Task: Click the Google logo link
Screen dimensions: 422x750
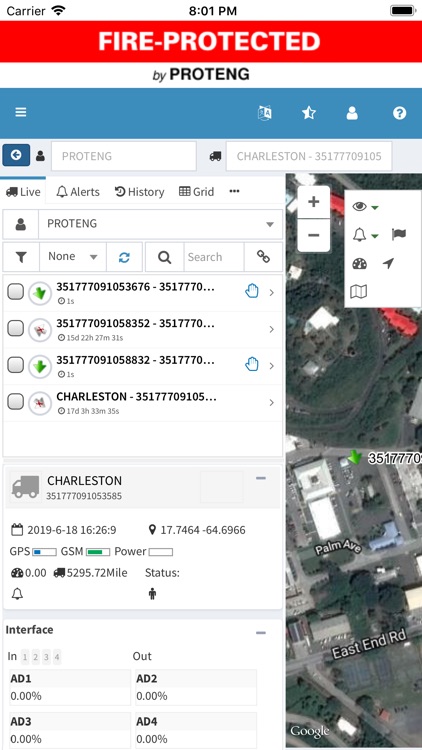Action: point(310,731)
